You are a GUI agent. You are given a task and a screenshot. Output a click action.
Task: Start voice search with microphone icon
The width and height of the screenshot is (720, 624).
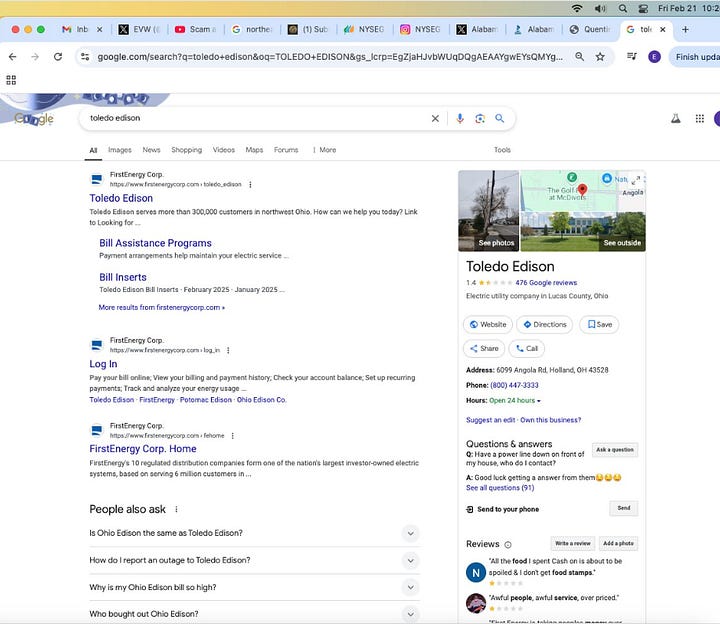460,118
